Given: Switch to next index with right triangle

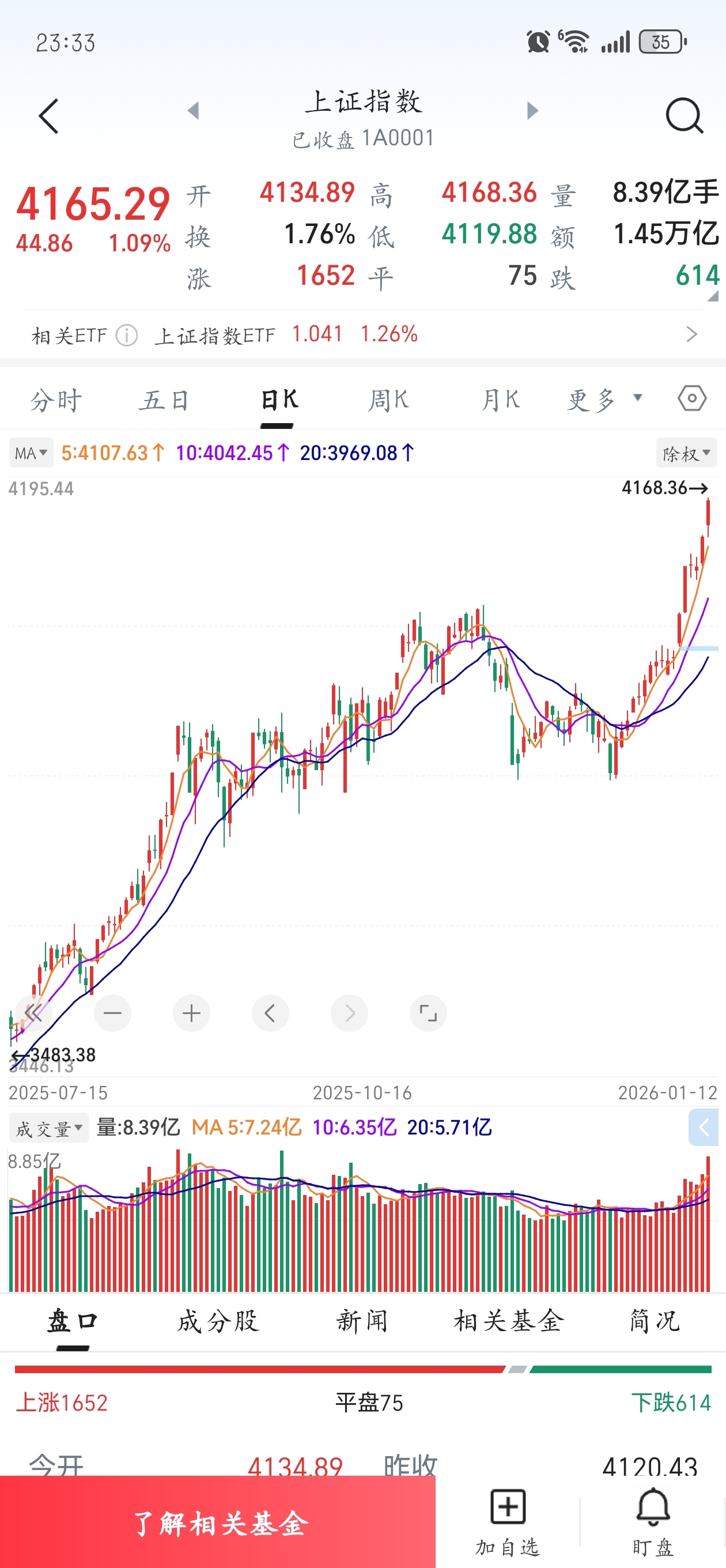Looking at the screenshot, I should pyautogui.click(x=532, y=111).
